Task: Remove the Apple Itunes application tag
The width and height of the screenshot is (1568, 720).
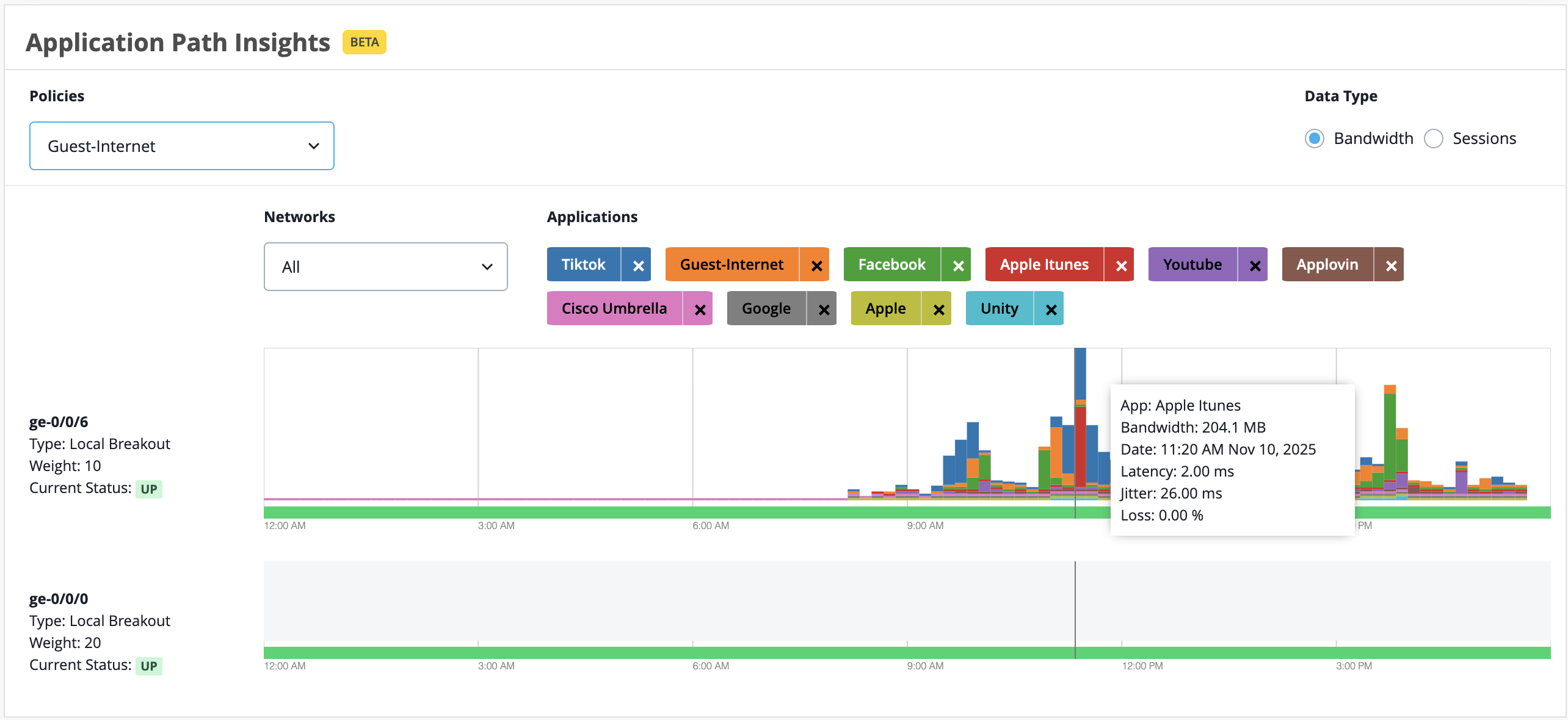Action: point(1121,265)
